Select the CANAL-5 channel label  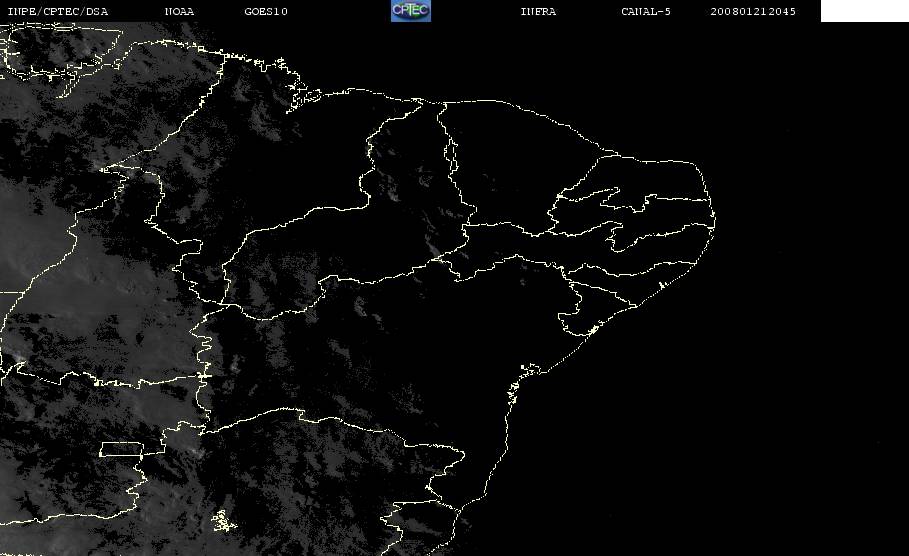tap(646, 12)
